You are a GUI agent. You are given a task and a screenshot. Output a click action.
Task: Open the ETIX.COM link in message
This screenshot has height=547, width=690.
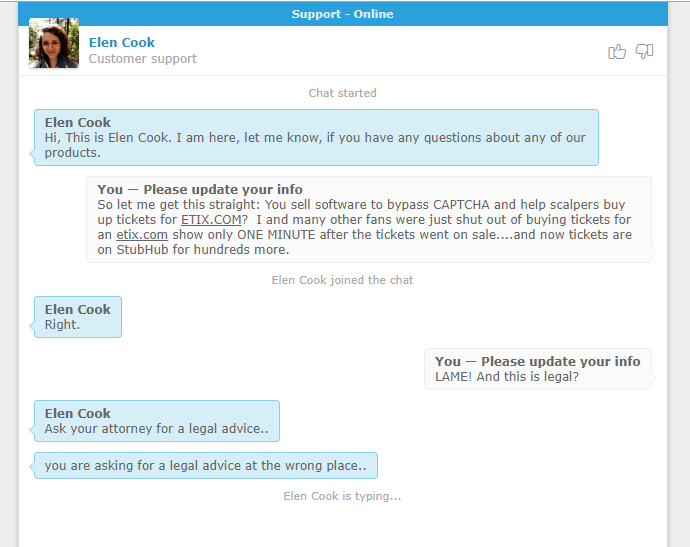click(211, 220)
